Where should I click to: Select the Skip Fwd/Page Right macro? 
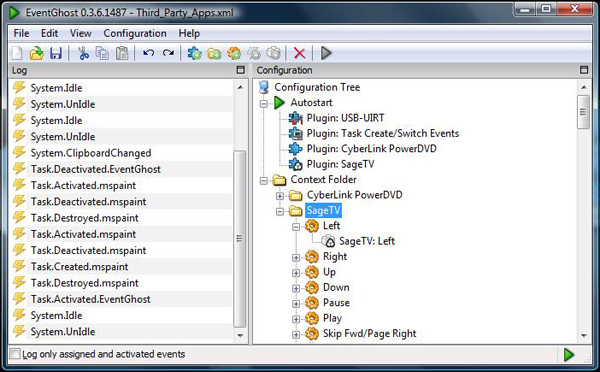tap(369, 334)
